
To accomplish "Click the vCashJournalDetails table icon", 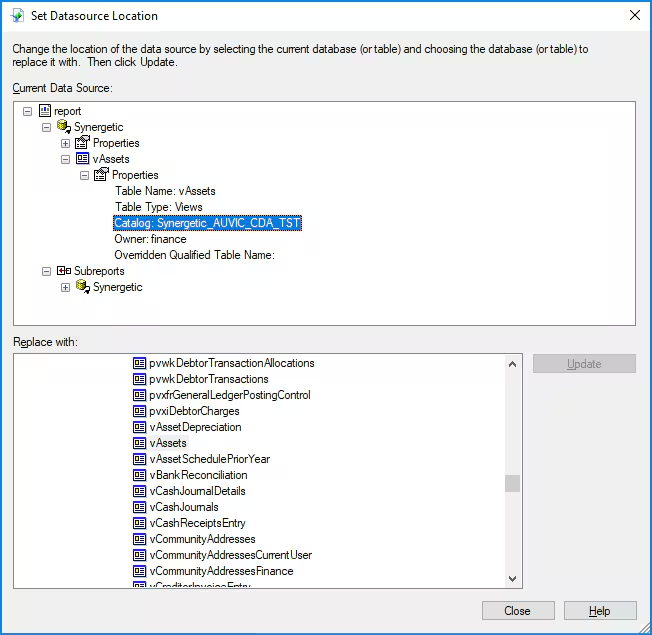I will point(139,491).
